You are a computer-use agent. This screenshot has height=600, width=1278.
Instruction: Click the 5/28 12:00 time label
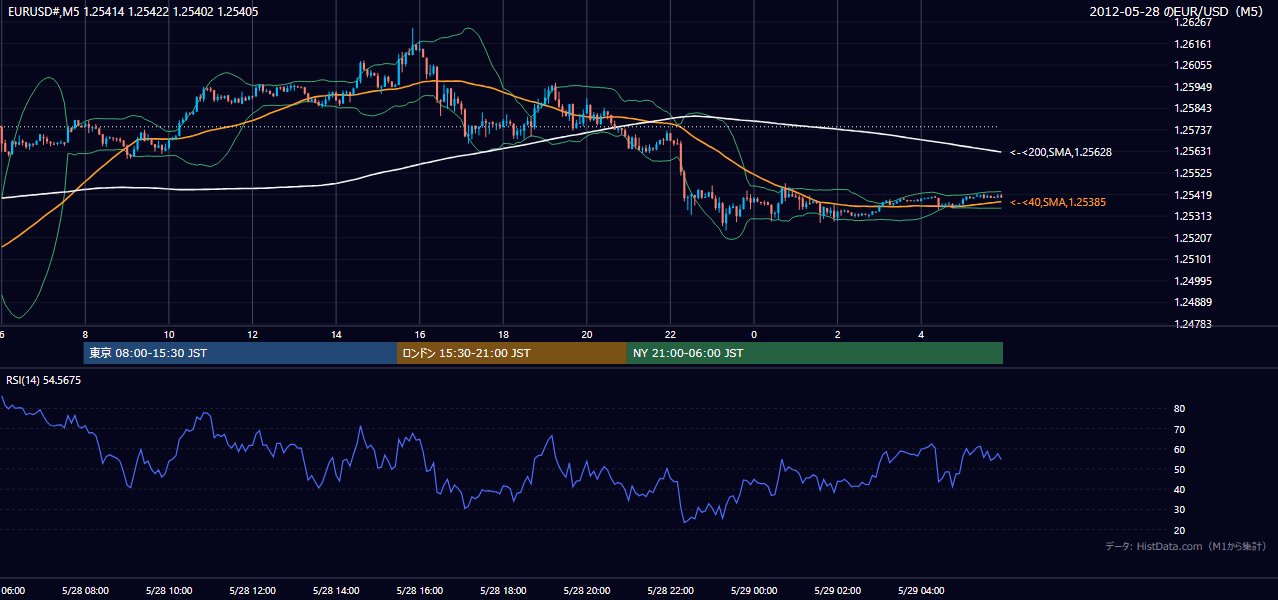point(252,591)
